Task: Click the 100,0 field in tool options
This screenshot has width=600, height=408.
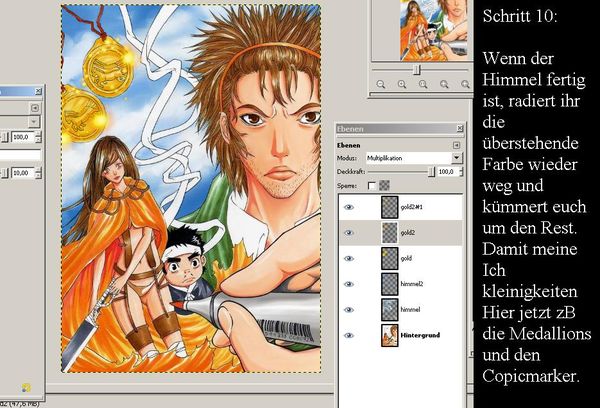Action: pyautogui.click(x=23, y=137)
